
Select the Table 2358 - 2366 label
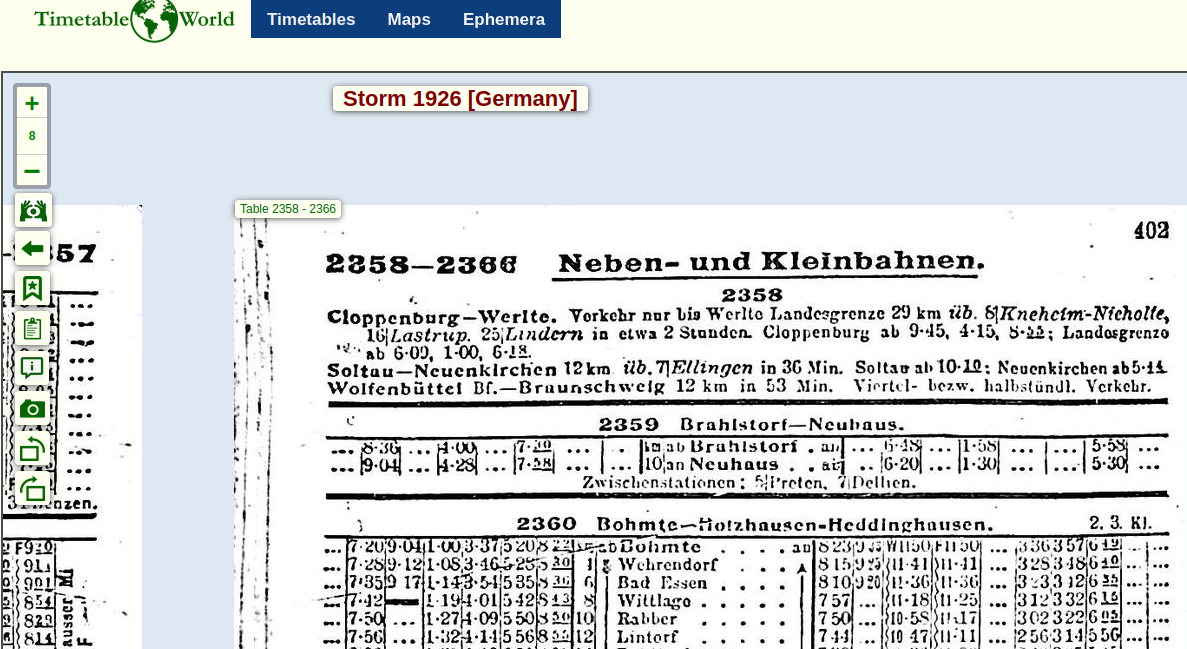click(x=288, y=209)
